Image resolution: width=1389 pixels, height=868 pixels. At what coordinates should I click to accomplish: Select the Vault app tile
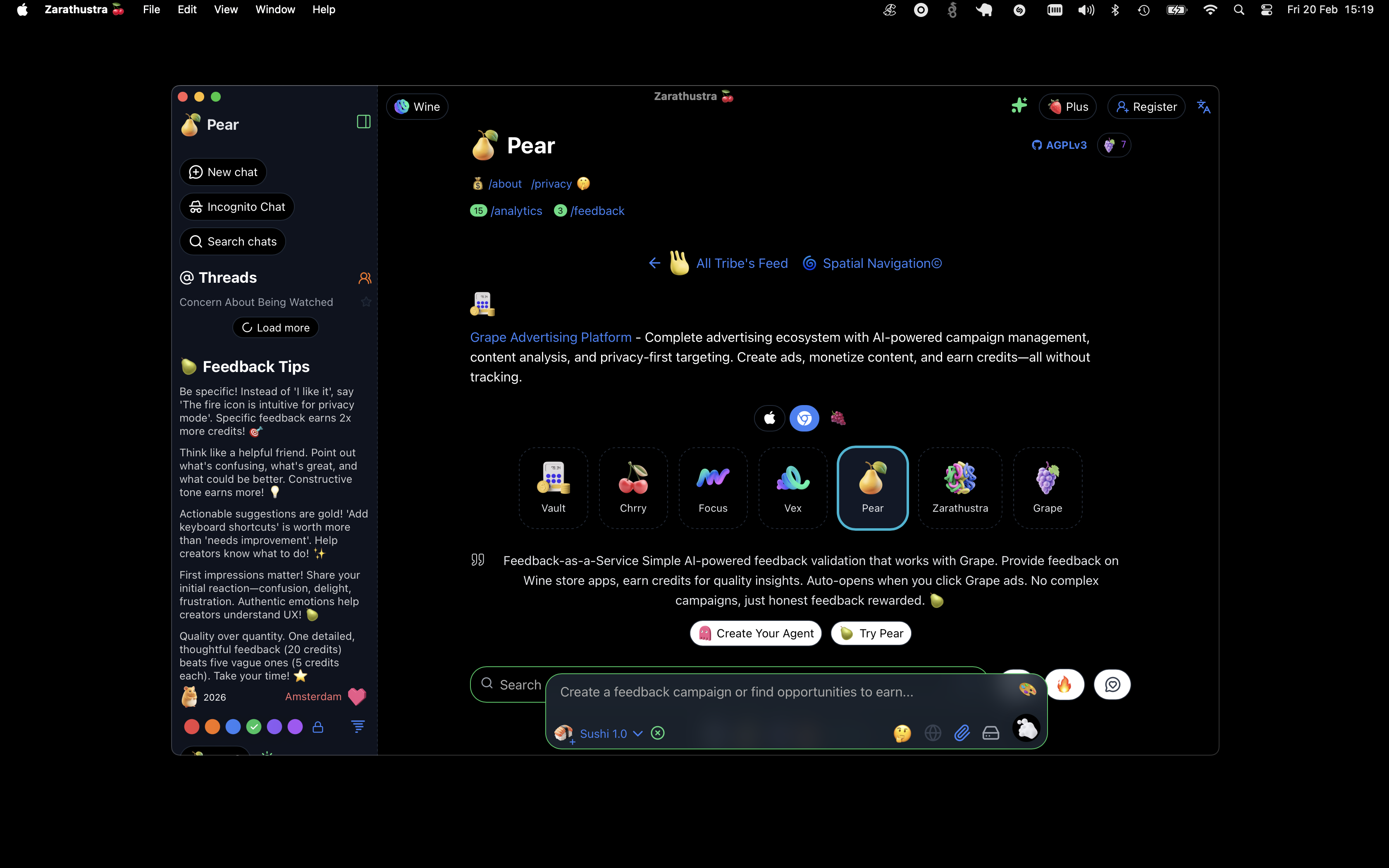point(553,487)
